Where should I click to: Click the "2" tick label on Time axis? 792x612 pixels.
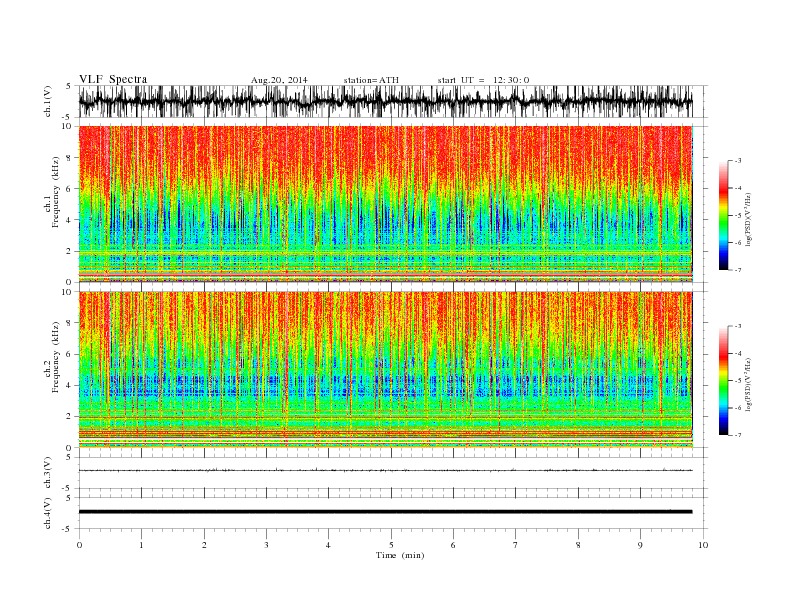pyautogui.click(x=204, y=545)
